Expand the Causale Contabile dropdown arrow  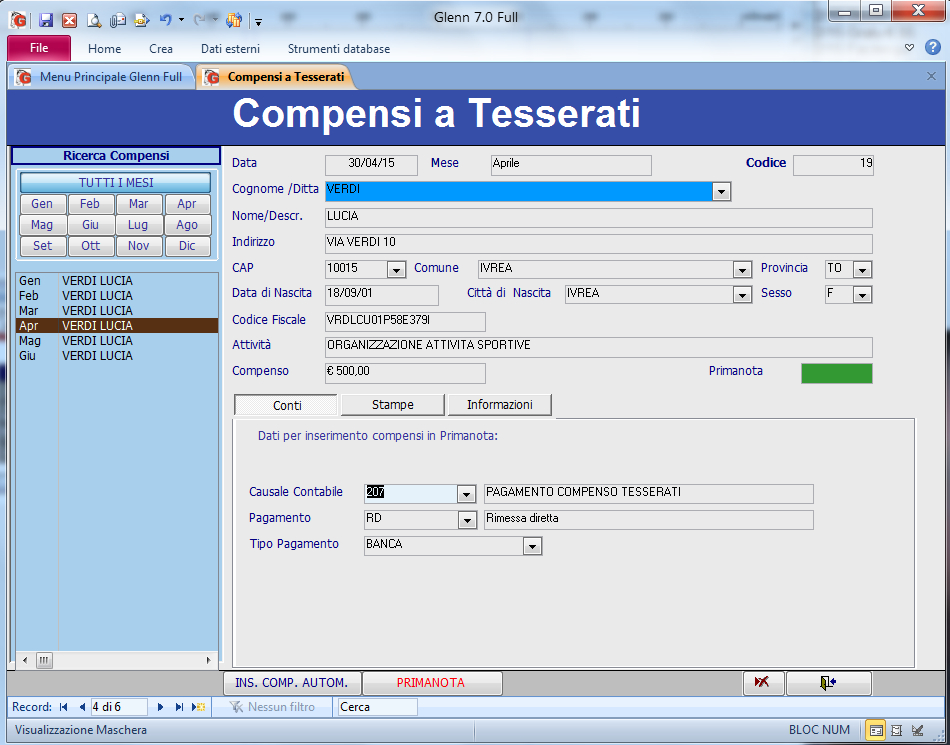pos(466,494)
